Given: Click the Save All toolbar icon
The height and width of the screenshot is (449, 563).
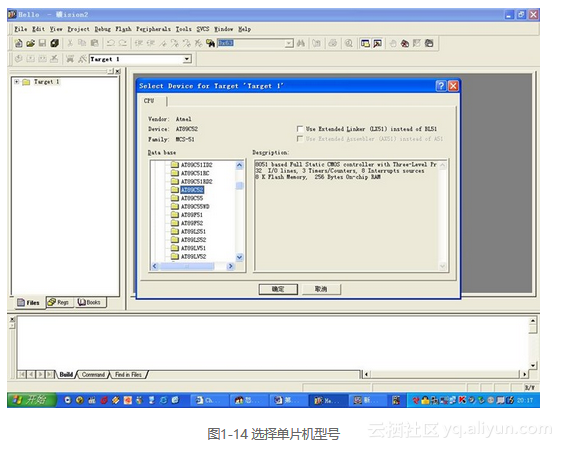Looking at the screenshot, I should [x=55, y=43].
